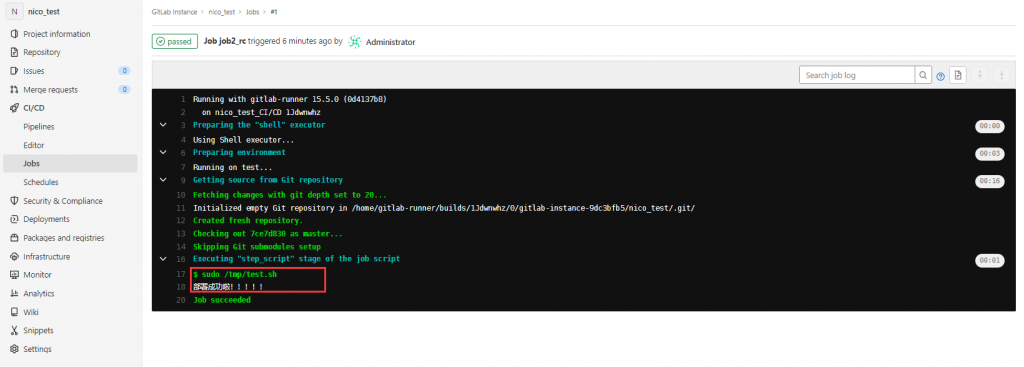The width and height of the screenshot is (1024, 367).
Task: Click the Merge requests count badge 0
Action: [x=124, y=89]
